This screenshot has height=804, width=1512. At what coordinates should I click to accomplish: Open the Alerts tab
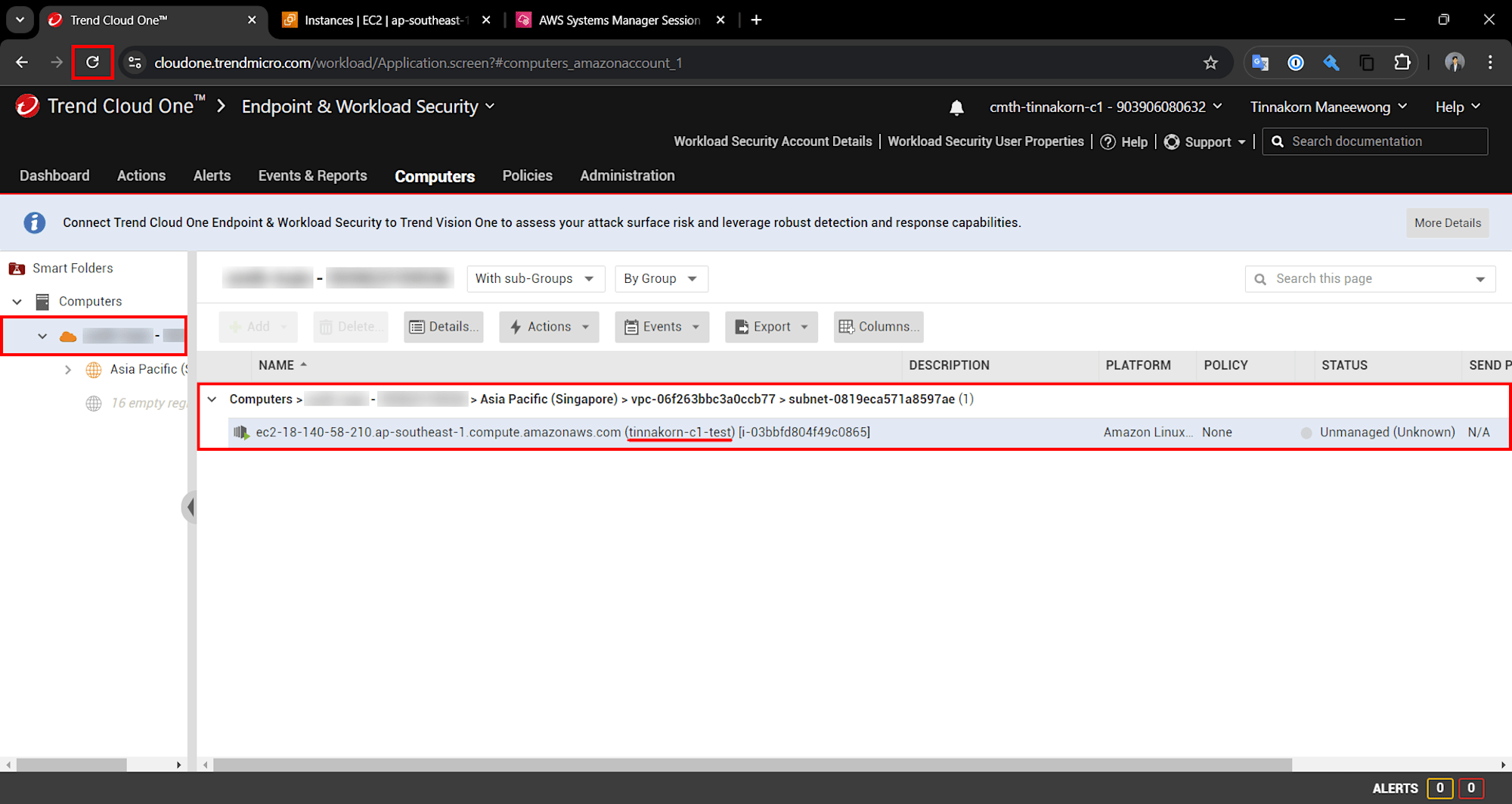click(x=212, y=175)
